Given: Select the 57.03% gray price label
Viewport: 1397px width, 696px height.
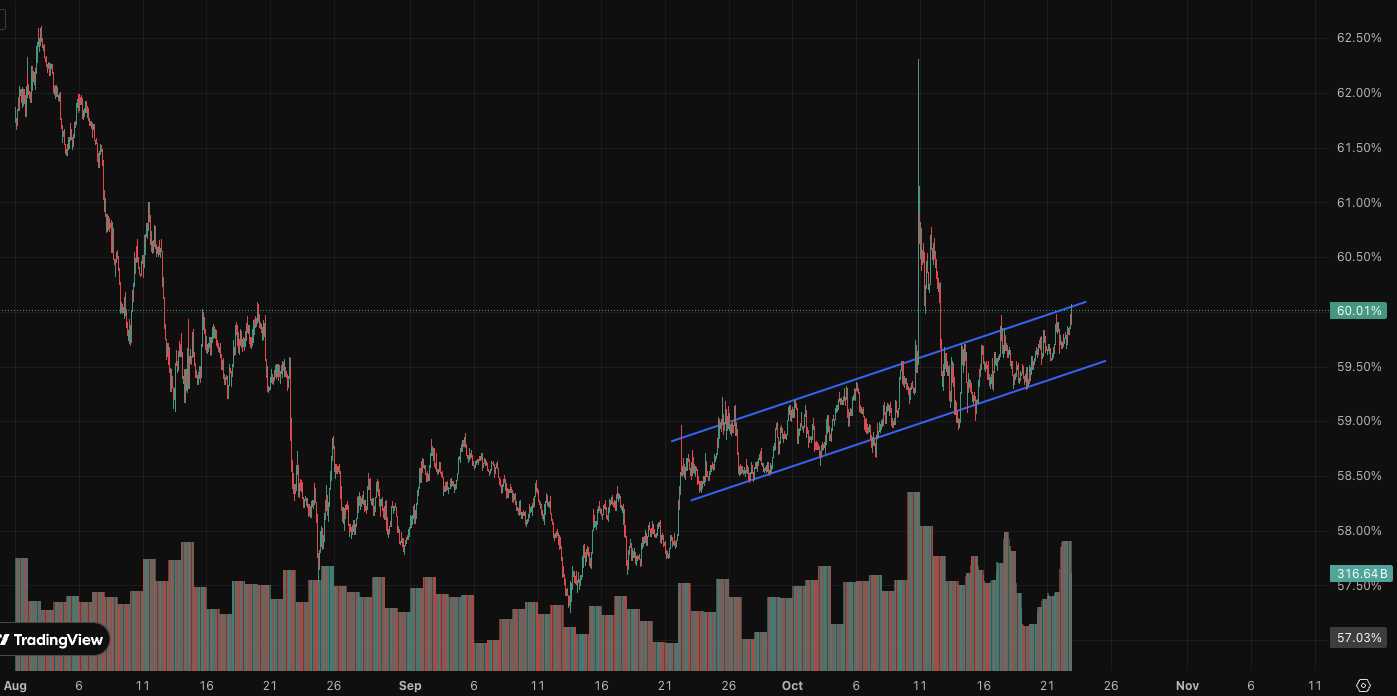Looking at the screenshot, I should [x=1359, y=638].
